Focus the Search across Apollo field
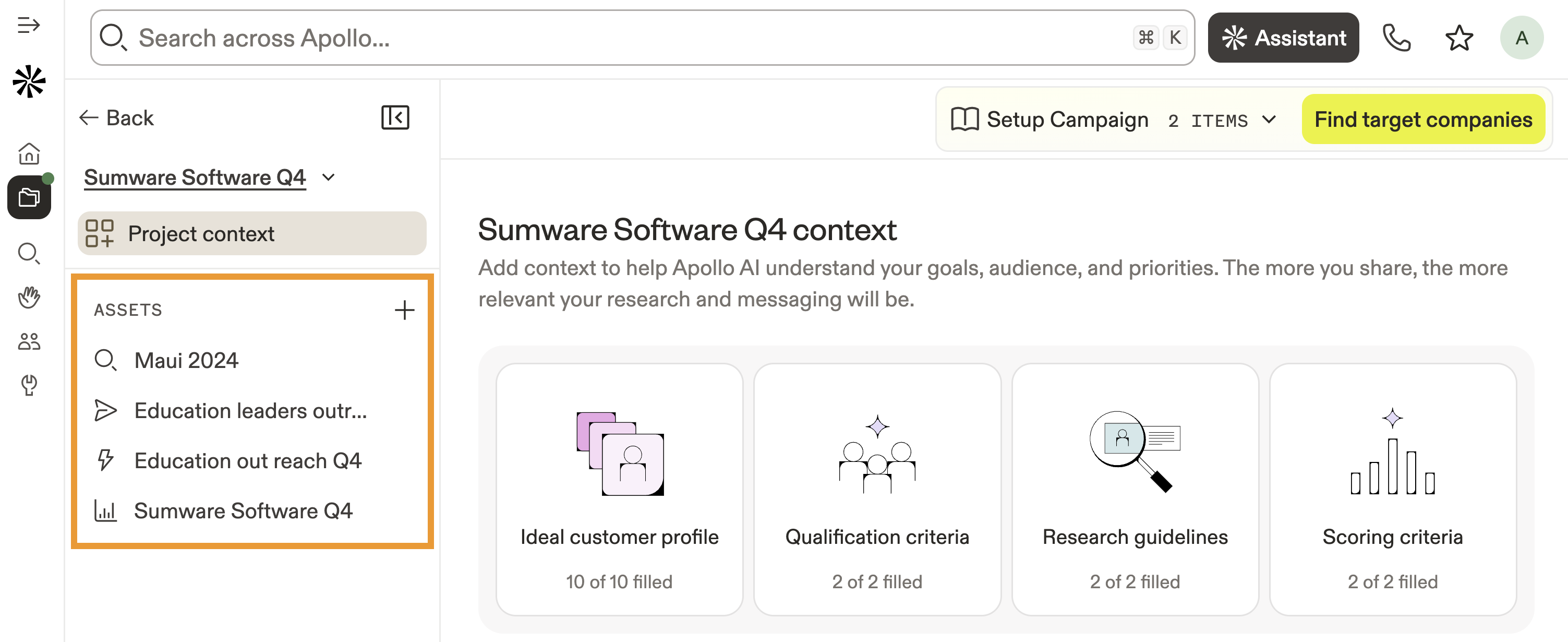Image resolution: width=1568 pixels, height=642 pixels. 609,38
